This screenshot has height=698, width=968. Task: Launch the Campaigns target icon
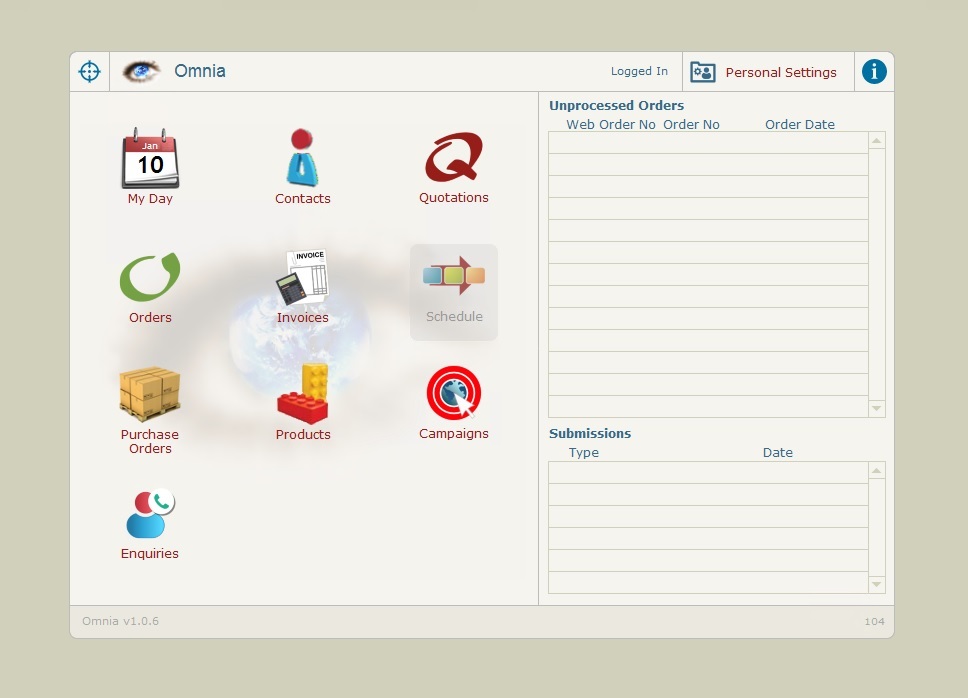(454, 394)
